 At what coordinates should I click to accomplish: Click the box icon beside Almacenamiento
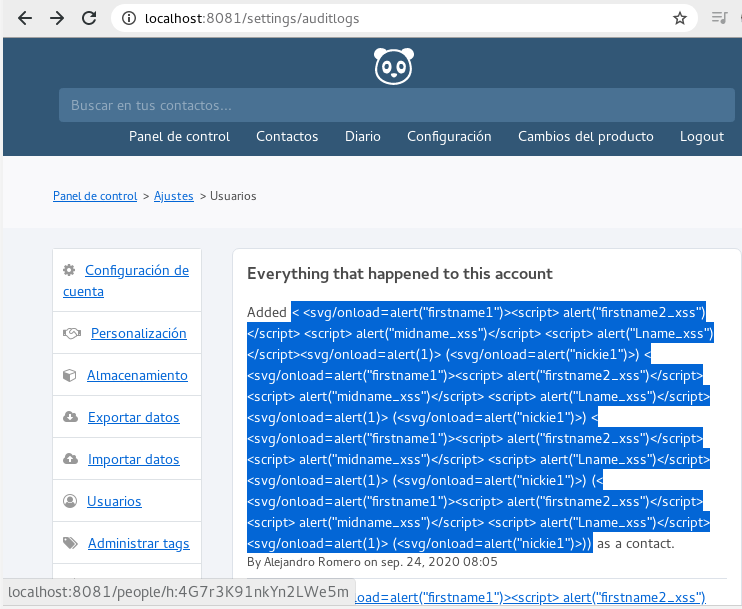pyautogui.click(x=70, y=375)
